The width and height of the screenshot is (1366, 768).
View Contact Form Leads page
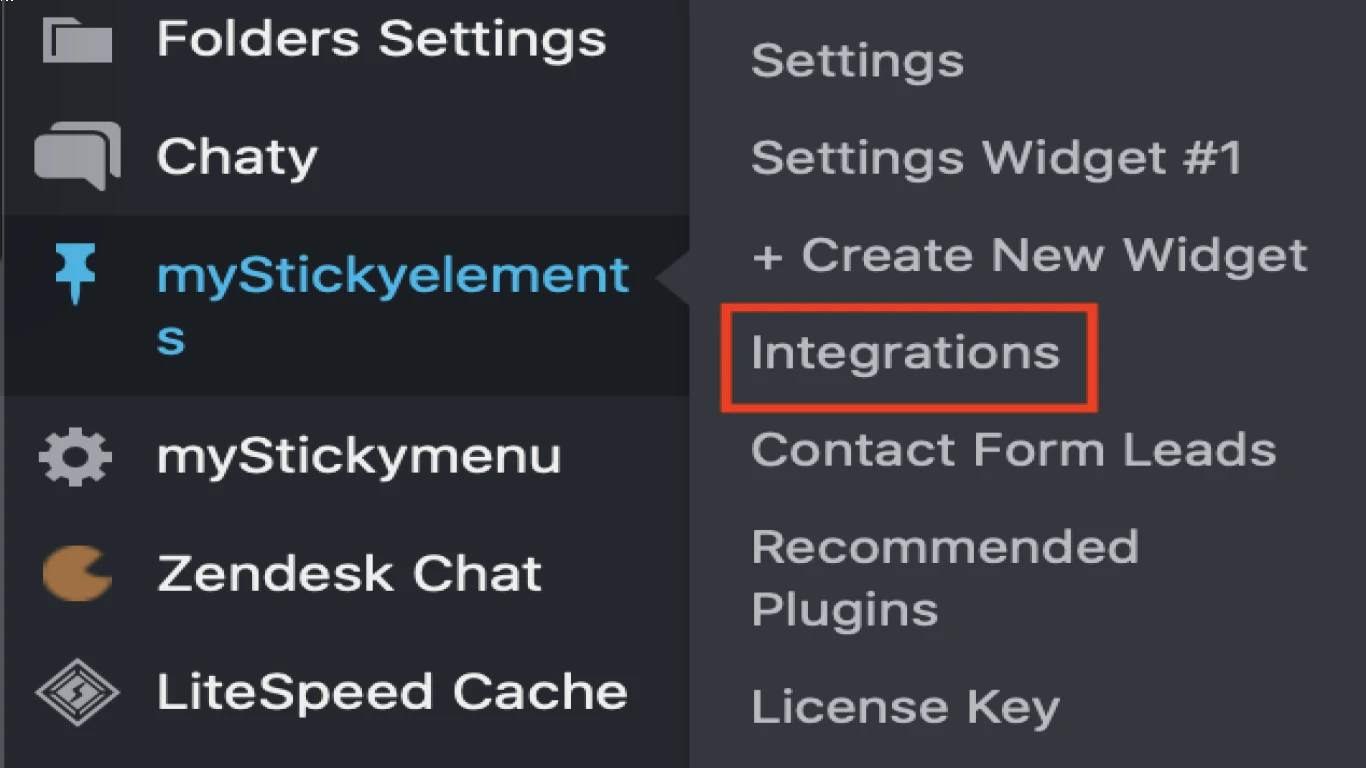click(1013, 450)
